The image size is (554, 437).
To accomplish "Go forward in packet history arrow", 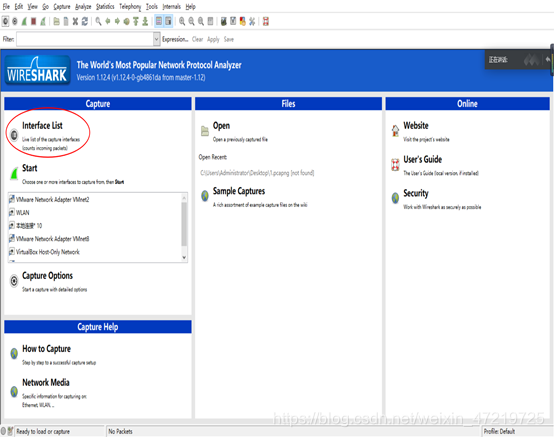I will click(117, 22).
